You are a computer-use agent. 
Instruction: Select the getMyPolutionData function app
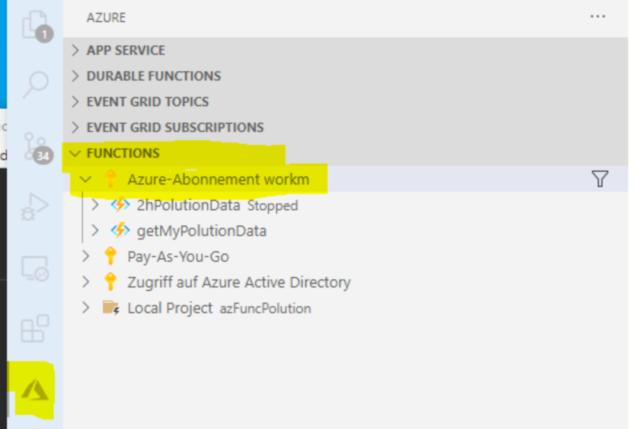(x=201, y=231)
